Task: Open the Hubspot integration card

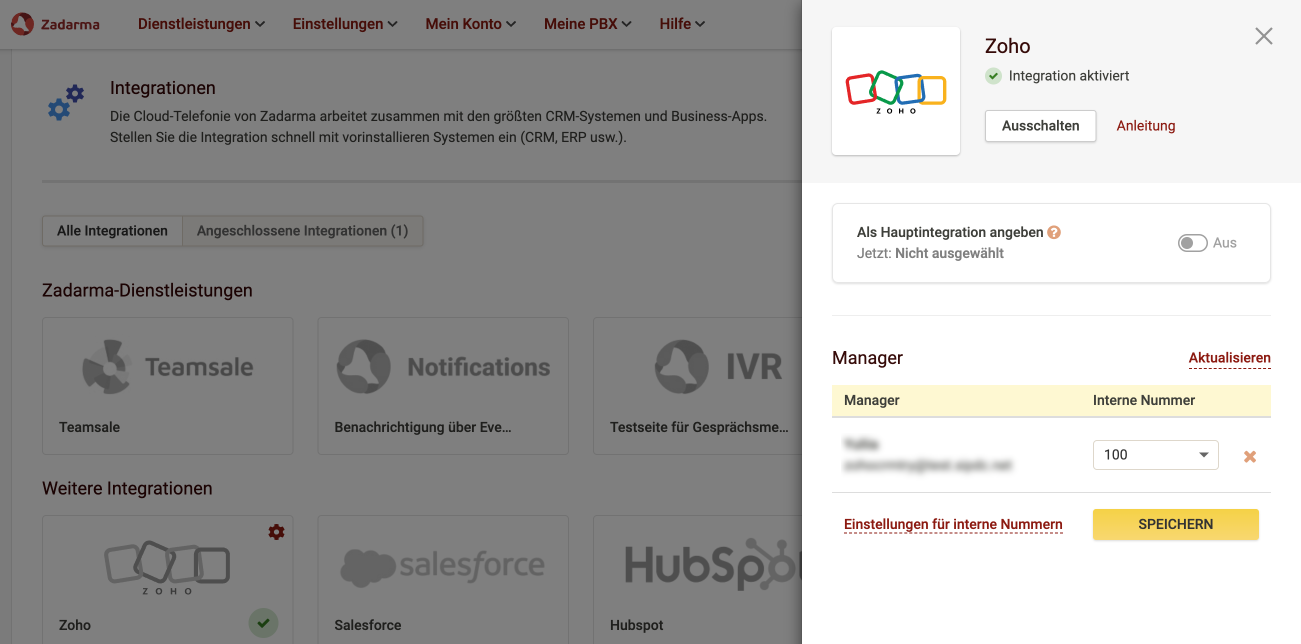Action: click(x=697, y=579)
